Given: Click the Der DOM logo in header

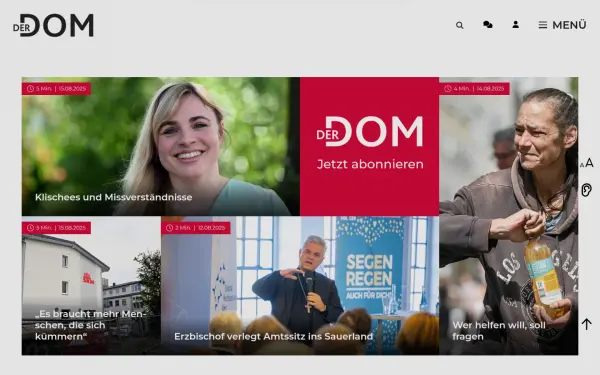Looking at the screenshot, I should coord(53,25).
